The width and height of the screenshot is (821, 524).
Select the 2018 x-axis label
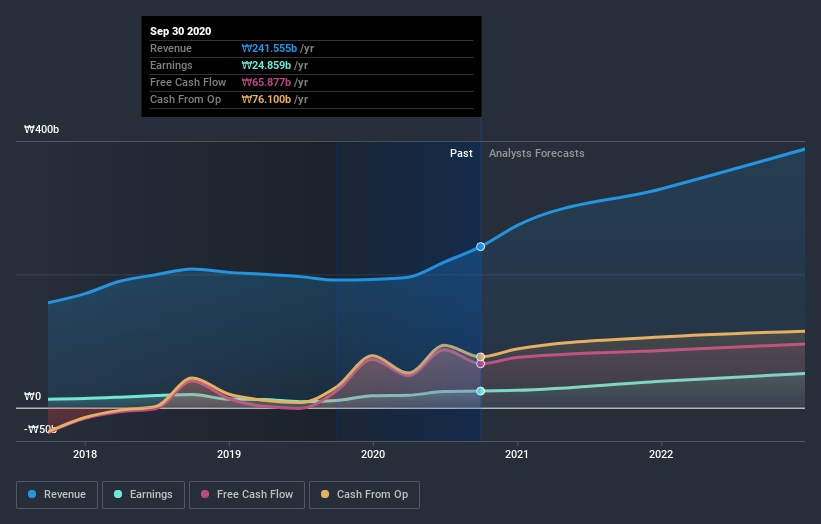point(85,454)
